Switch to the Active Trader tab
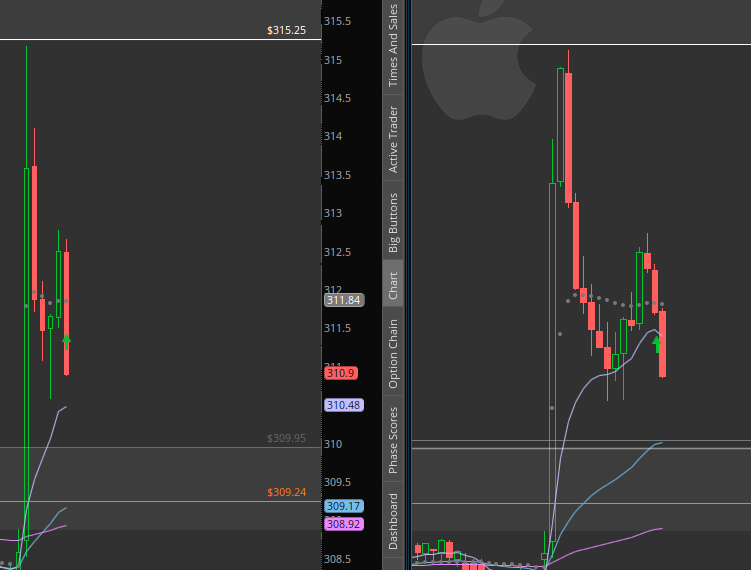Image resolution: width=751 pixels, height=570 pixels. [393, 139]
